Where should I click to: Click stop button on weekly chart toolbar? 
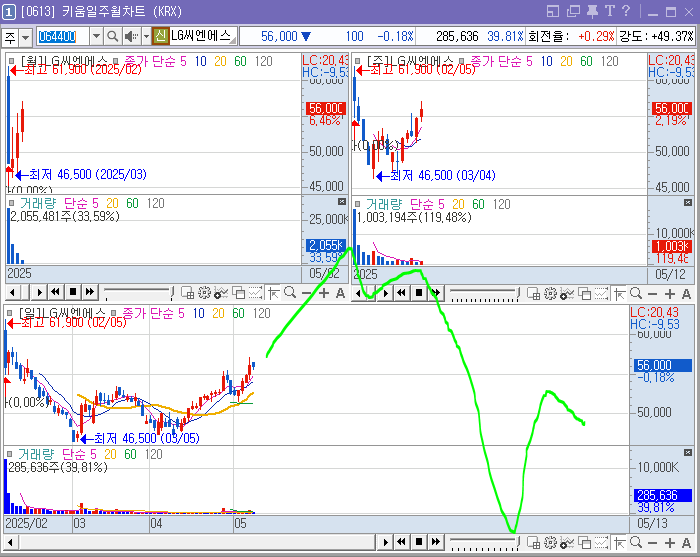coord(419,293)
